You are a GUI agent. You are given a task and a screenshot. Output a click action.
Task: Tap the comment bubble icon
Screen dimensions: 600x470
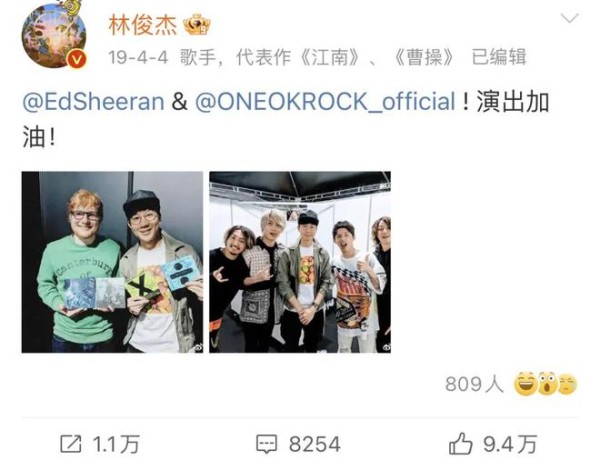[266, 444]
